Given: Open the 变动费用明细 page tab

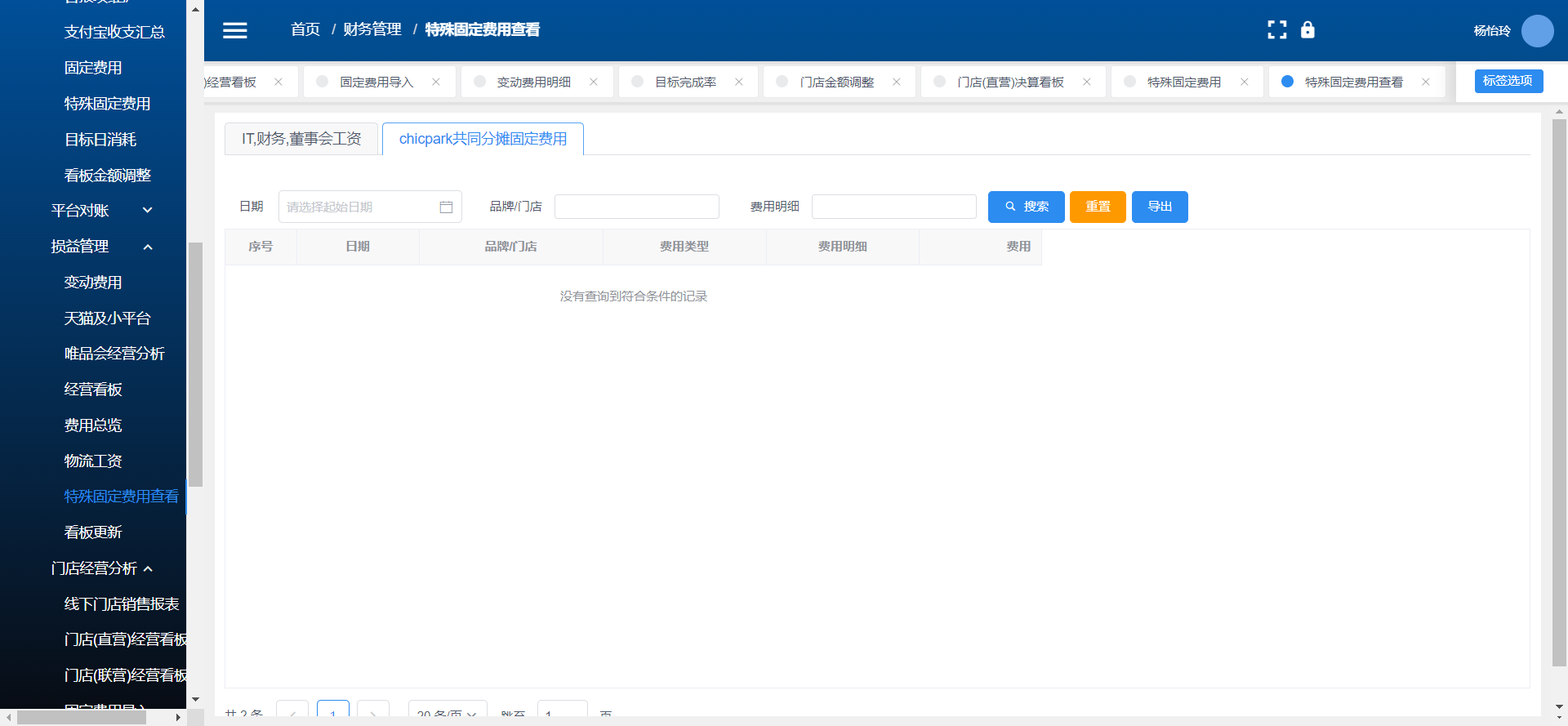Looking at the screenshot, I should [x=534, y=82].
